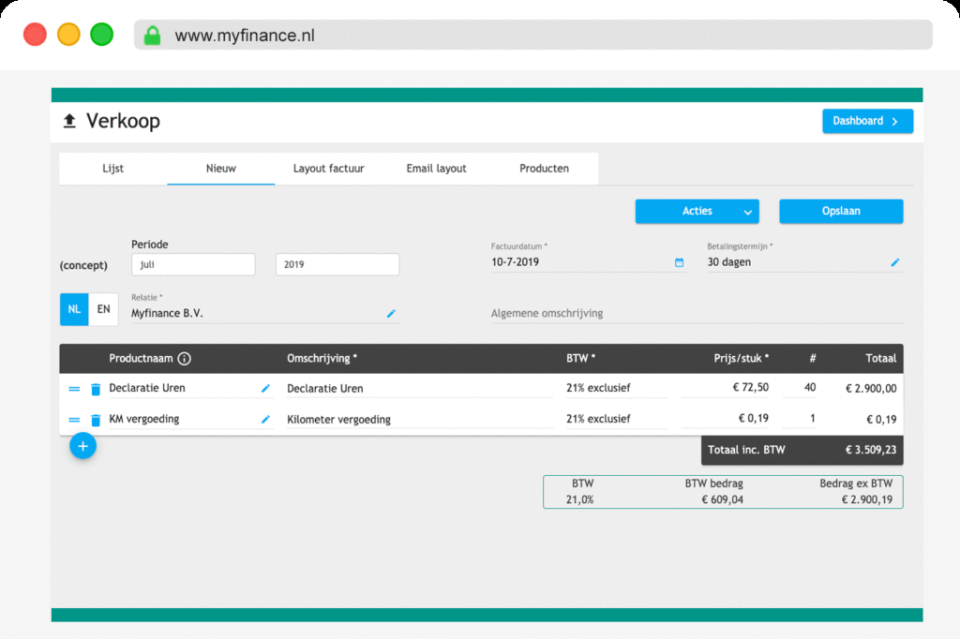Add a new product row with the plus button

[83, 446]
